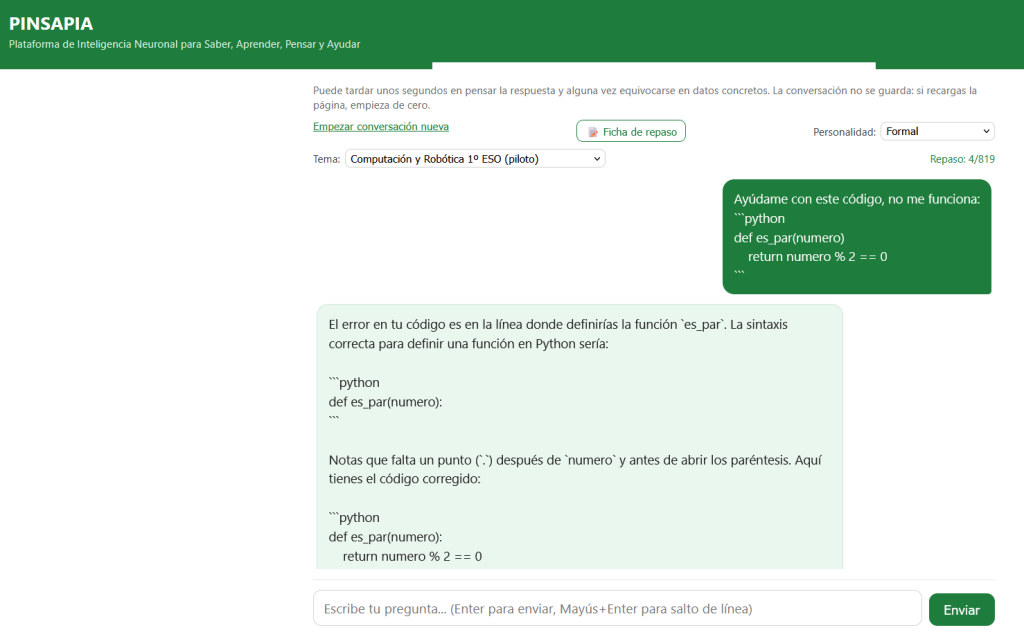
Task: Click the assistant reply starting 'El error en tu código'
Action: point(579,436)
